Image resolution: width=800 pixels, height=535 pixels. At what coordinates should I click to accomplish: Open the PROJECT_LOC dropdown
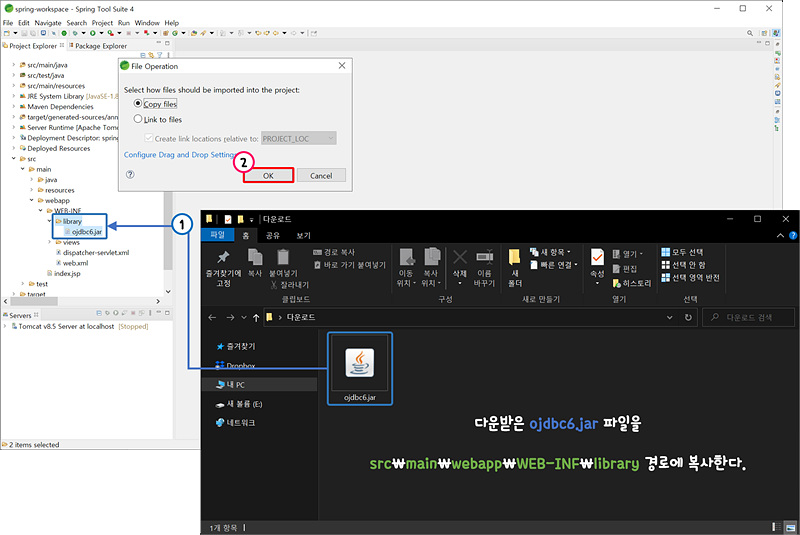pyautogui.click(x=298, y=138)
